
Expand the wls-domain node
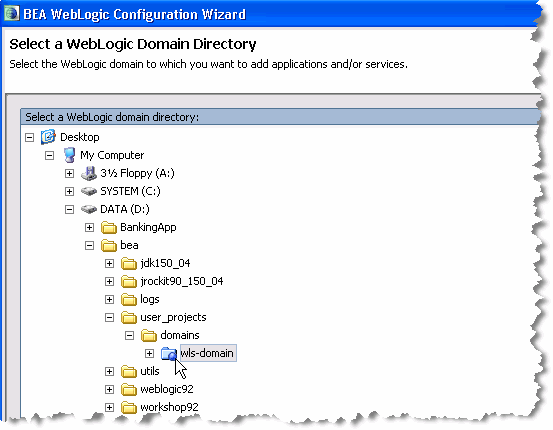pyautogui.click(x=150, y=353)
